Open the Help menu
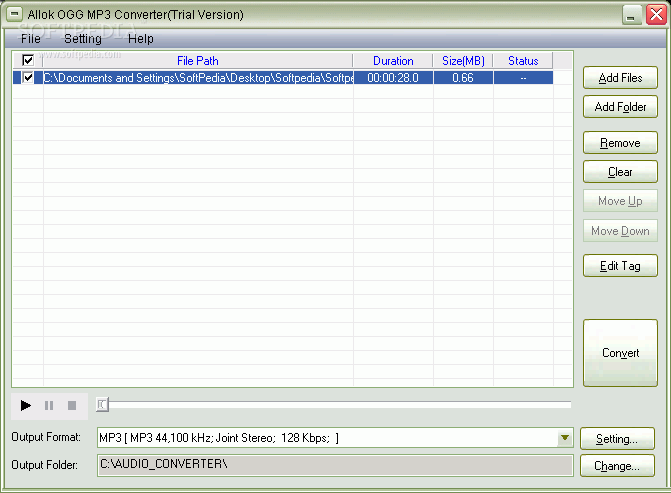Viewport: 671px width, 493px height. 140,39
